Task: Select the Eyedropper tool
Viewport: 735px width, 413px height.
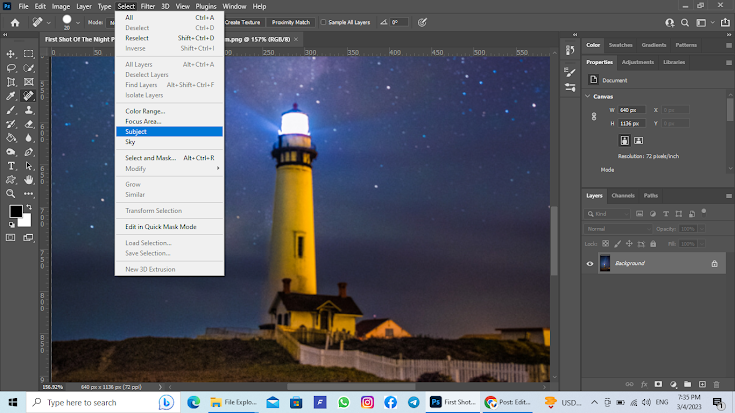Action: click(11, 96)
